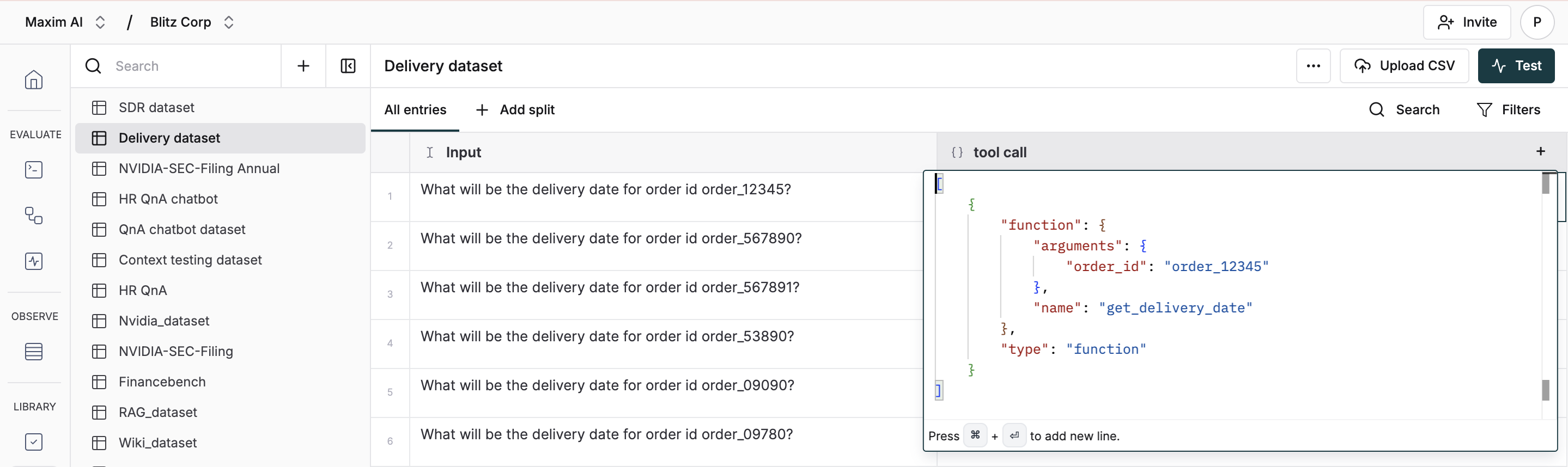Click the Search entries button
1568x467 pixels.
[1404, 109]
